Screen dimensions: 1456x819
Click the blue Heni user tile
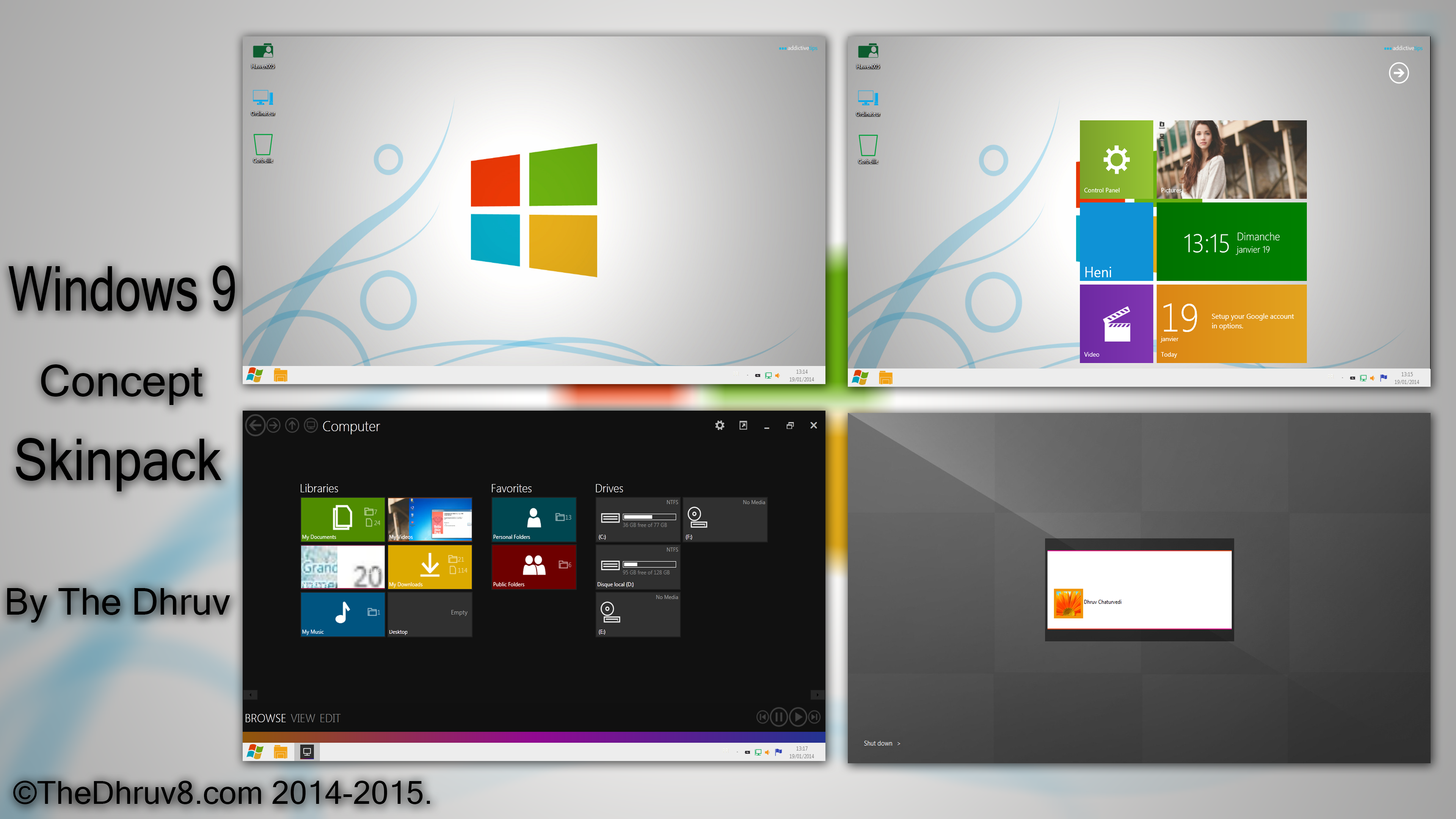pyautogui.click(x=1116, y=242)
